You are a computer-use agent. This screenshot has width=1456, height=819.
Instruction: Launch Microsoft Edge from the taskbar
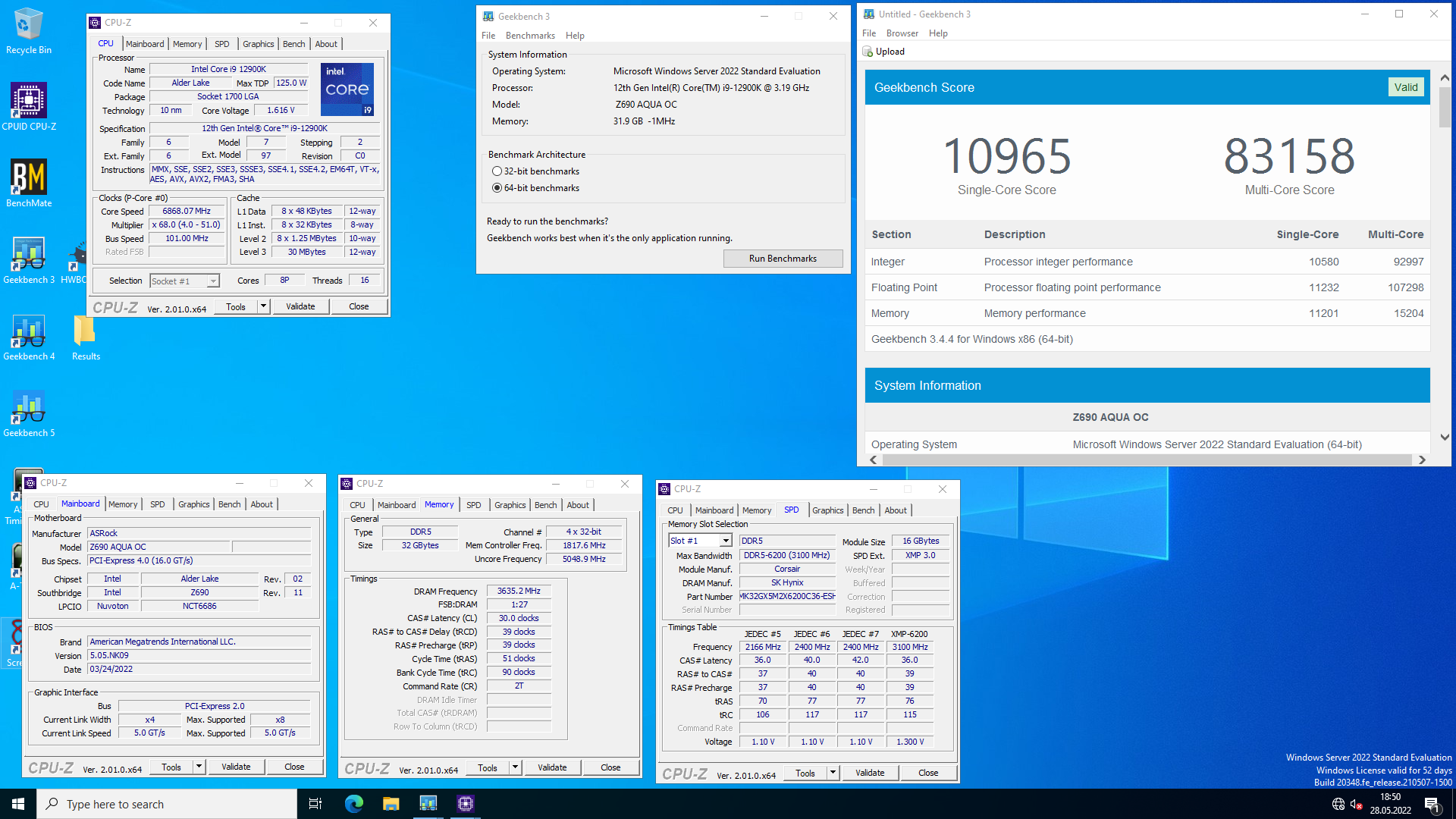354,804
